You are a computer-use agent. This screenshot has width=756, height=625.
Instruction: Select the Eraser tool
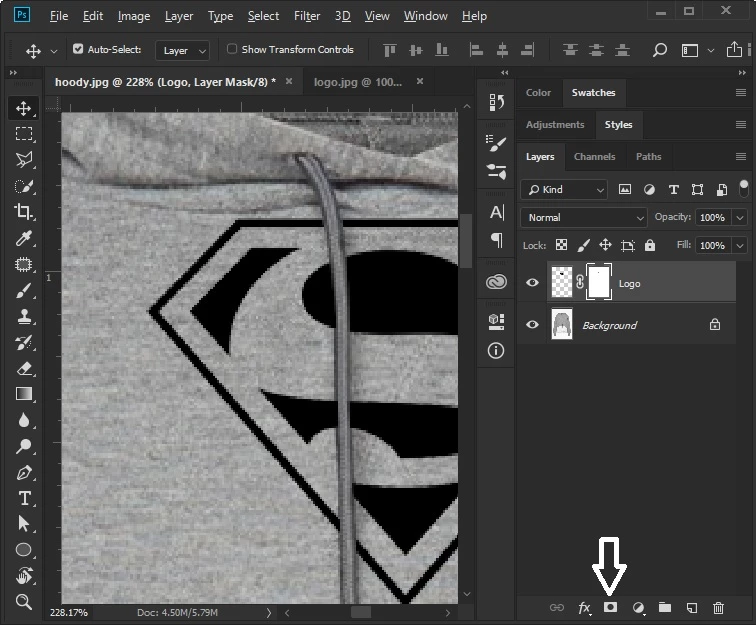pos(23,369)
